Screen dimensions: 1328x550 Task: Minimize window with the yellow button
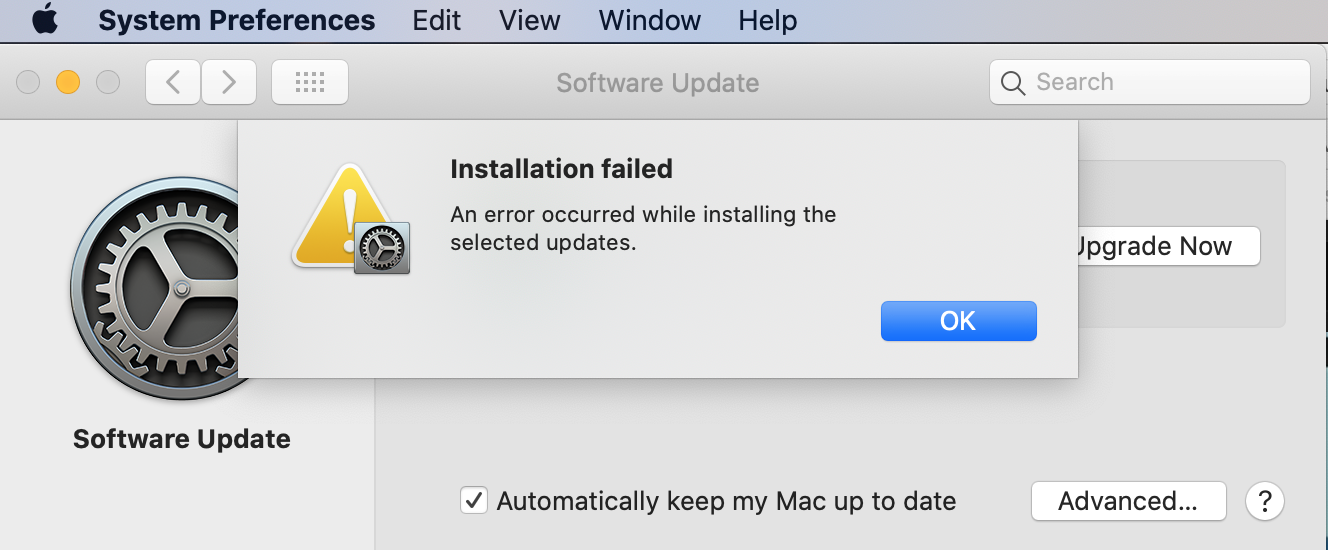[x=68, y=82]
